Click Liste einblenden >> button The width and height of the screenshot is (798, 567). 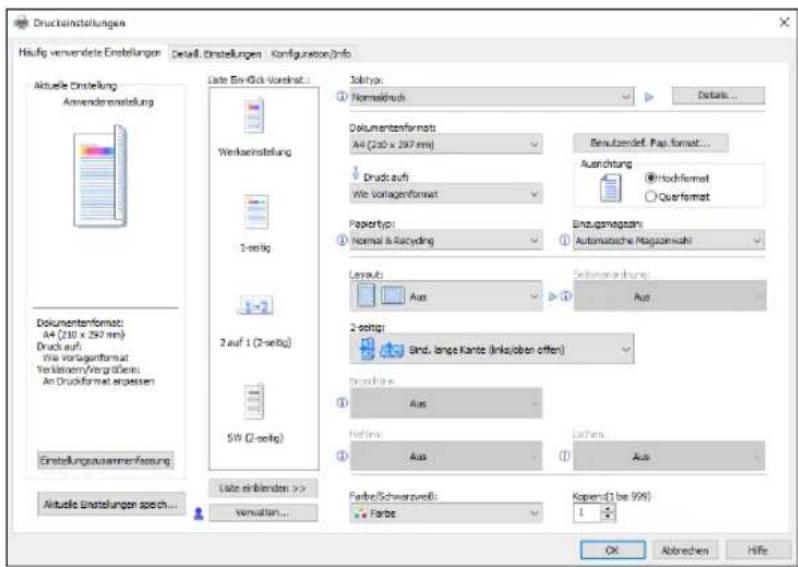pos(263,488)
